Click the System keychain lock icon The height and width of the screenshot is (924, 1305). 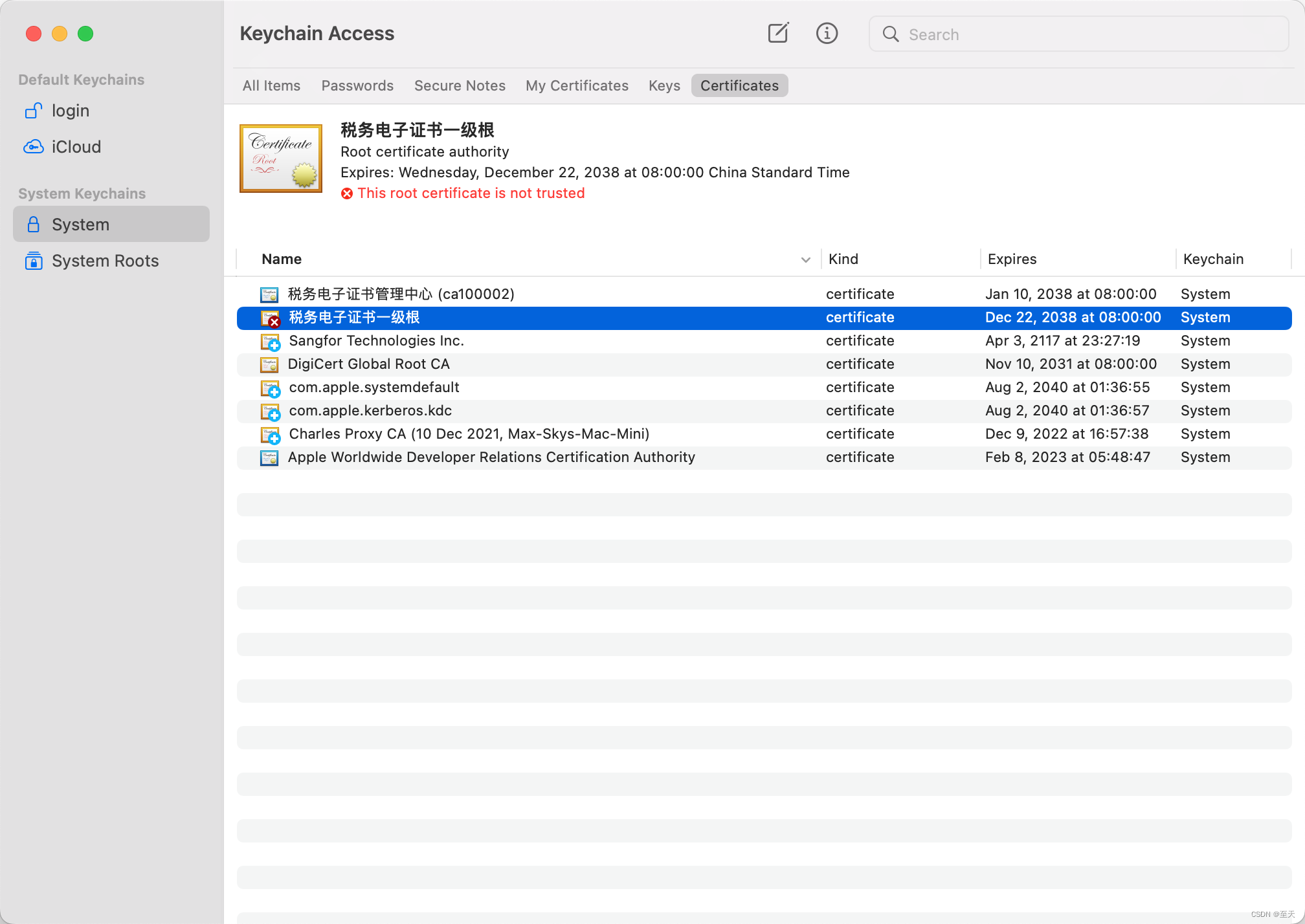point(34,225)
